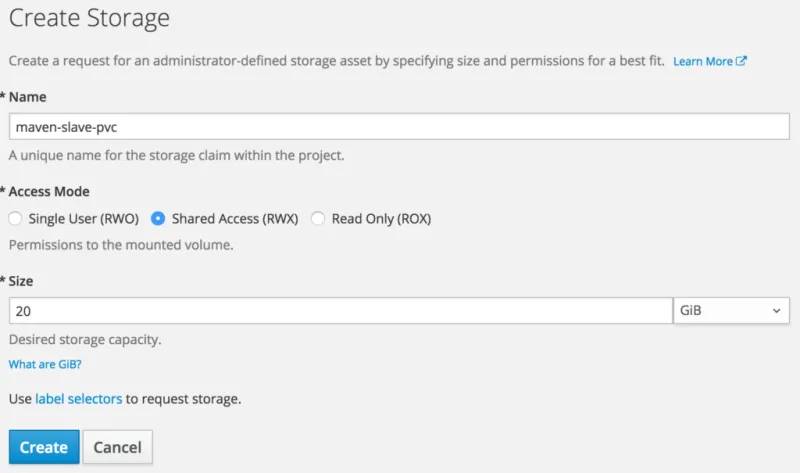Choose the Shared Access (RWX) radio option
This screenshot has width=800, height=473.
(x=158, y=218)
